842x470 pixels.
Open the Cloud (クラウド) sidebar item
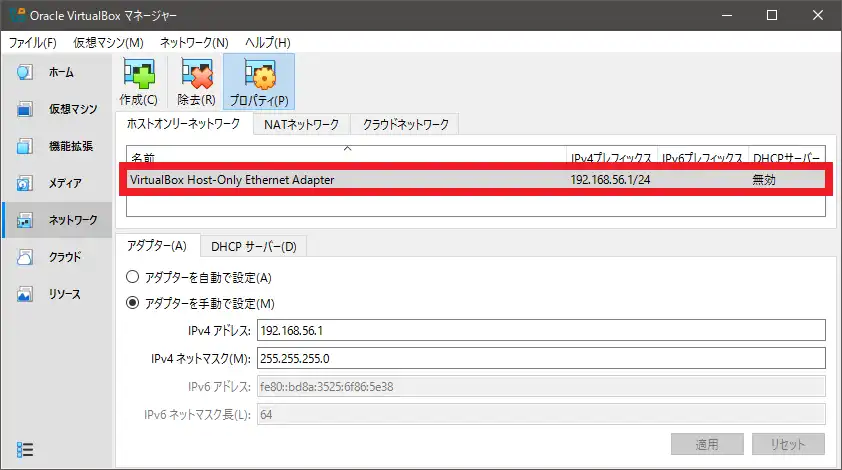(x=57, y=257)
